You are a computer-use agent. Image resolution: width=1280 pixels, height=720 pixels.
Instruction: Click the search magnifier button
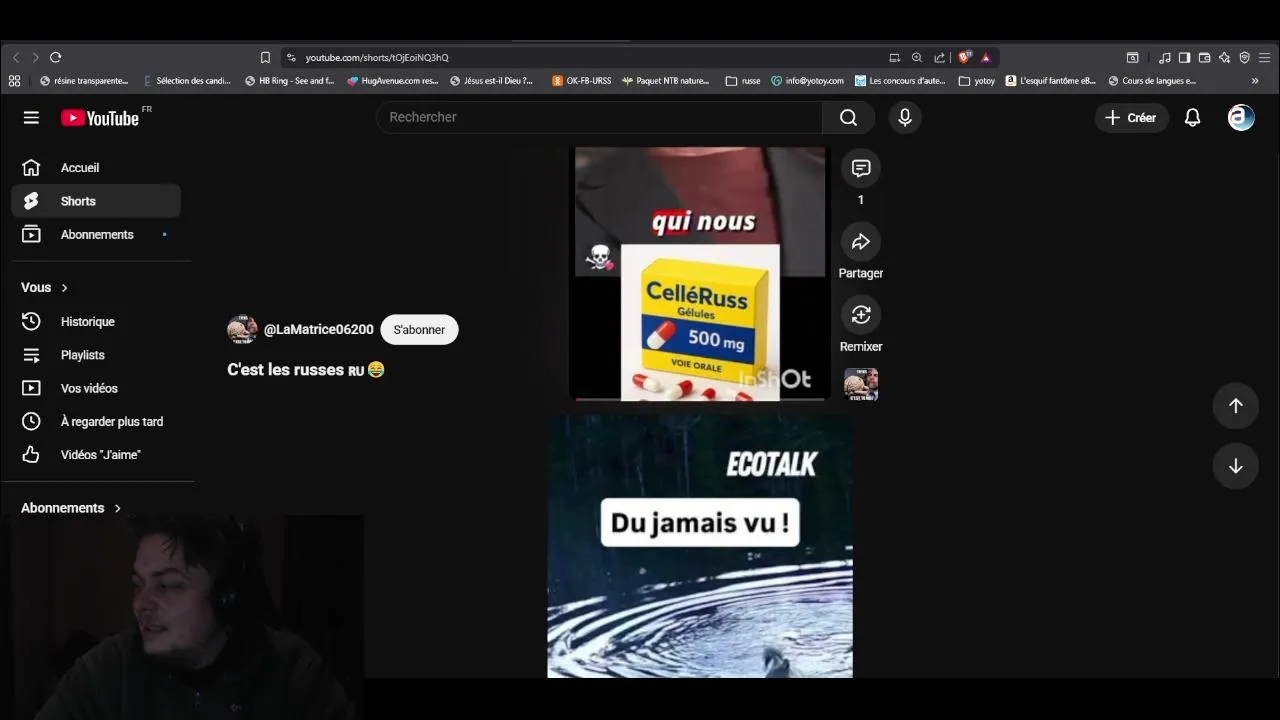pyautogui.click(x=848, y=118)
